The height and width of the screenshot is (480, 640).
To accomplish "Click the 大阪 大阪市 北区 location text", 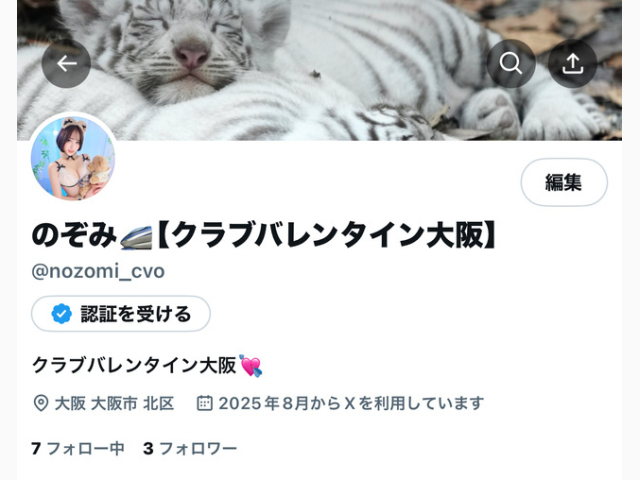I will coord(114,403).
